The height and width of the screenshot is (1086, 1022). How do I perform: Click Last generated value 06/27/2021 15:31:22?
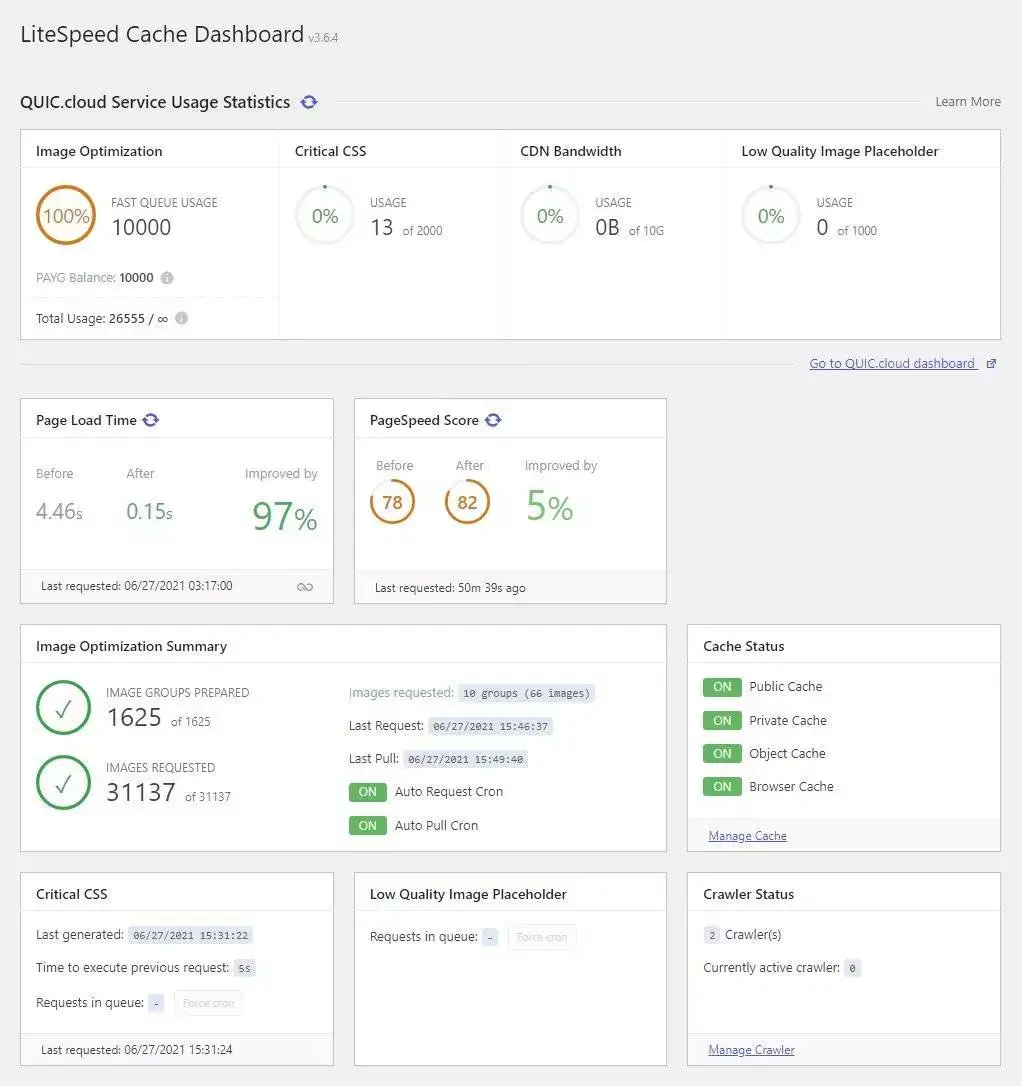click(x=190, y=935)
